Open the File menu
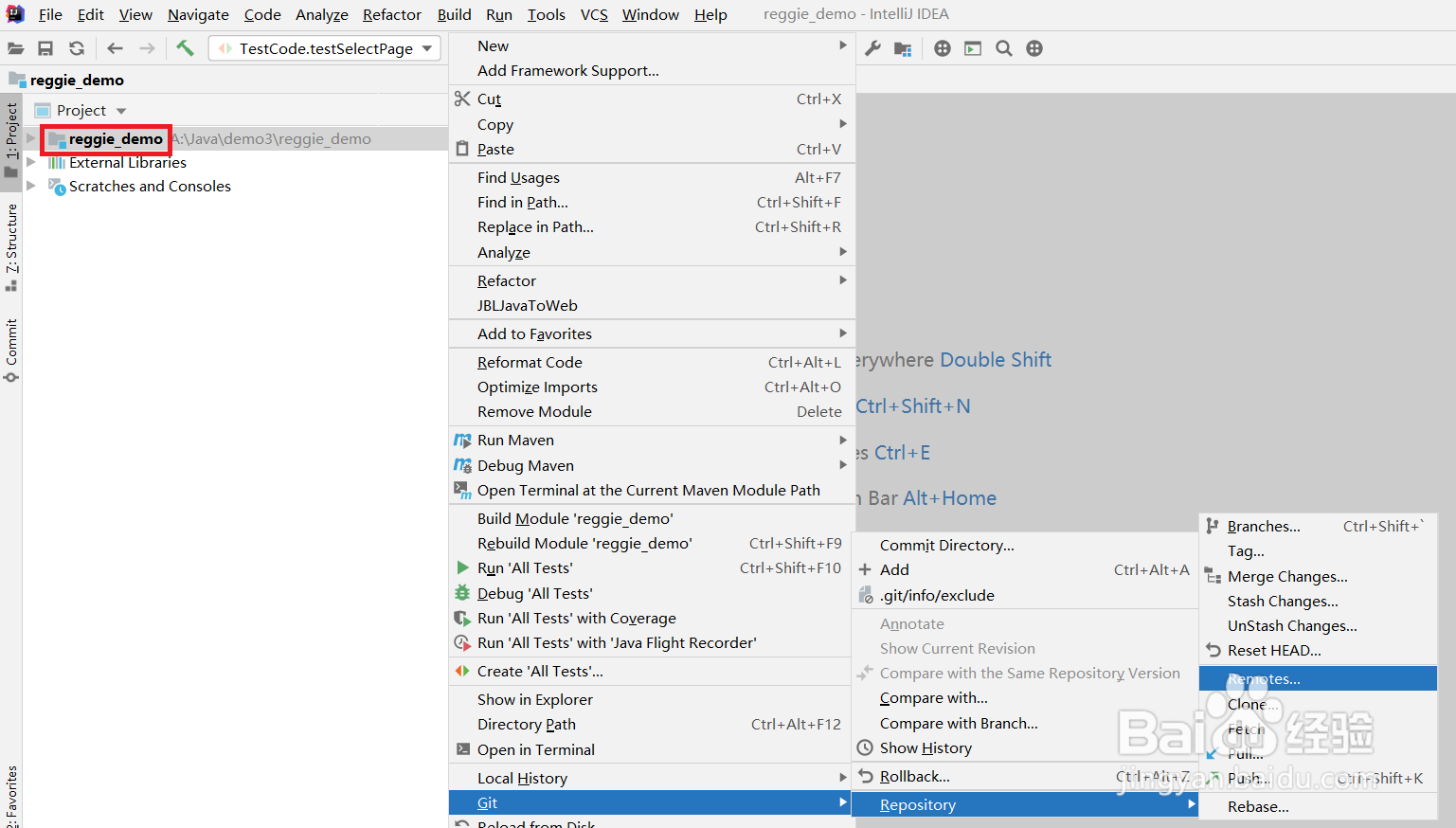Image resolution: width=1456 pixels, height=828 pixels. pos(50,14)
